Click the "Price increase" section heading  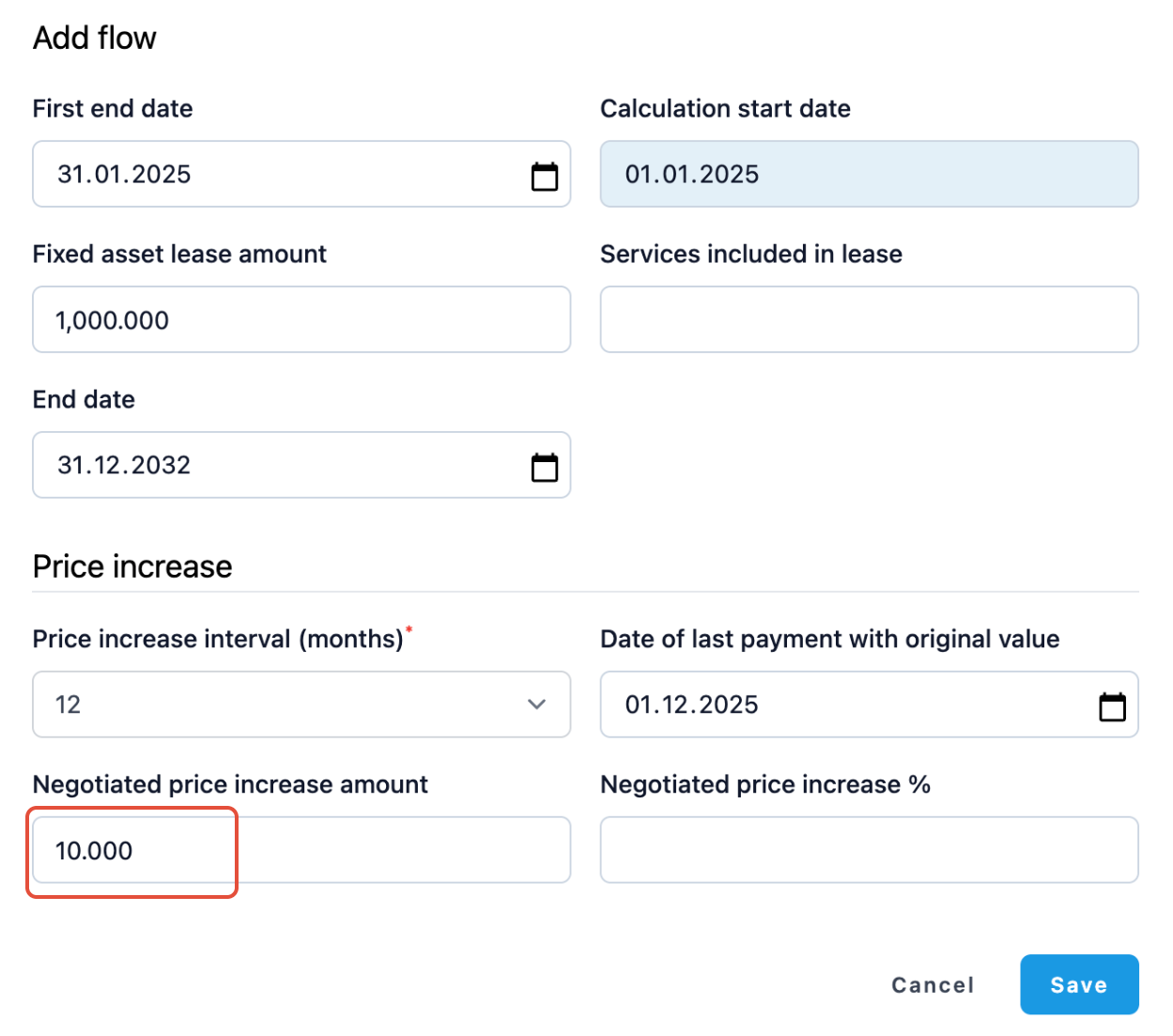[132, 567]
